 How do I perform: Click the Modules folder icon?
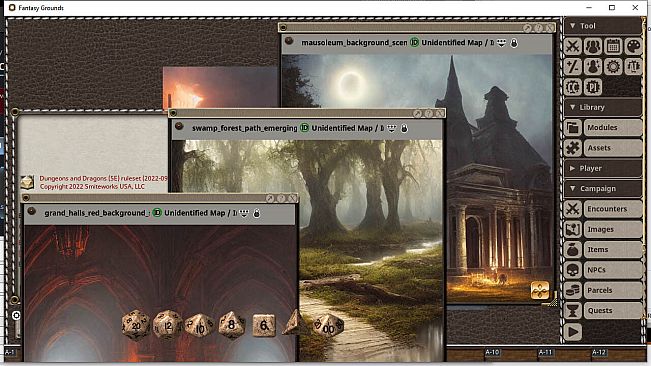(x=573, y=127)
